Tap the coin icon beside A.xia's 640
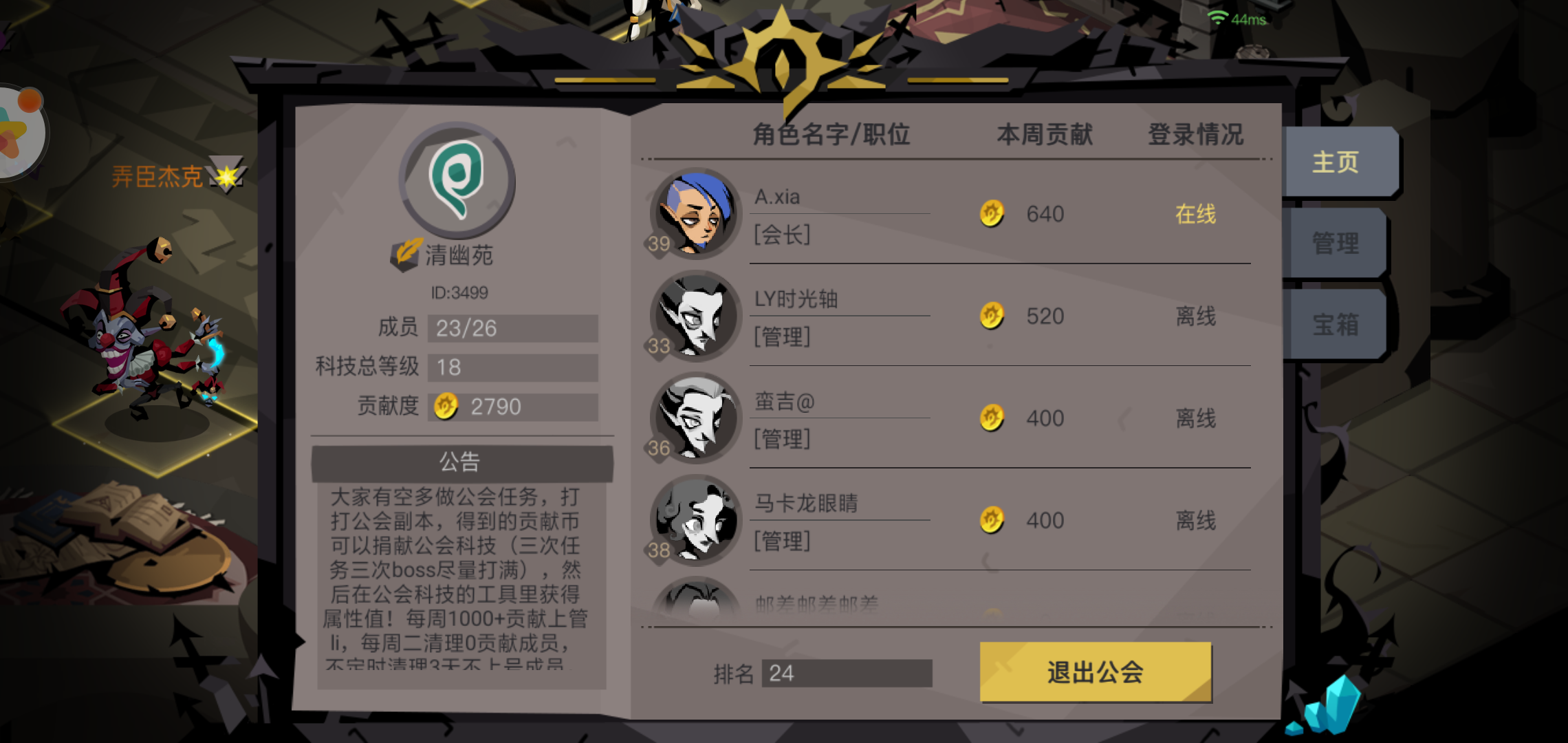Screen dimensions: 1568x743 [x=992, y=214]
